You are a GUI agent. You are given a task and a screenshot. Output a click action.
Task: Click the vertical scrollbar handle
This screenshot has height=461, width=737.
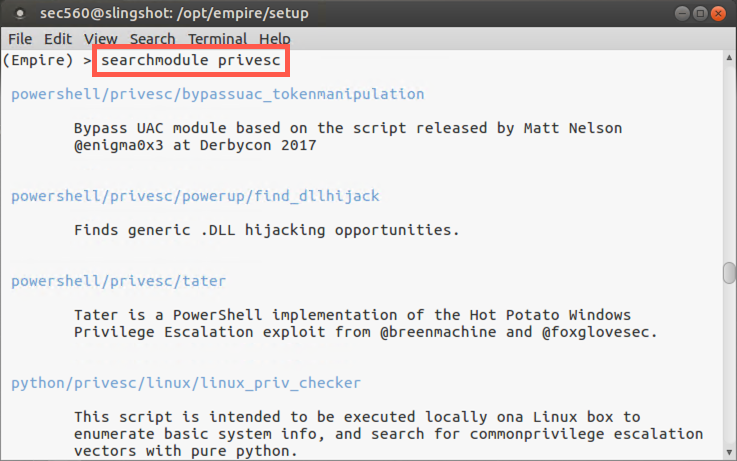(730, 273)
